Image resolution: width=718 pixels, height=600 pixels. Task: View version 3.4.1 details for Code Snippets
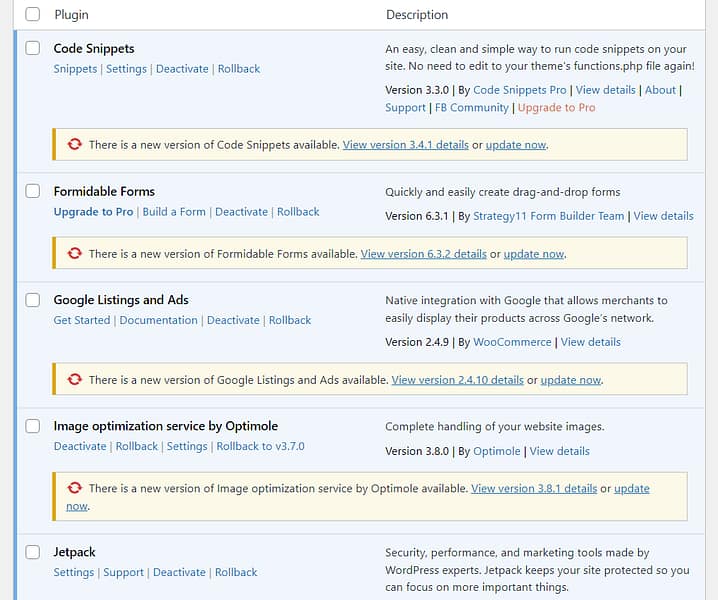pyautogui.click(x=405, y=145)
